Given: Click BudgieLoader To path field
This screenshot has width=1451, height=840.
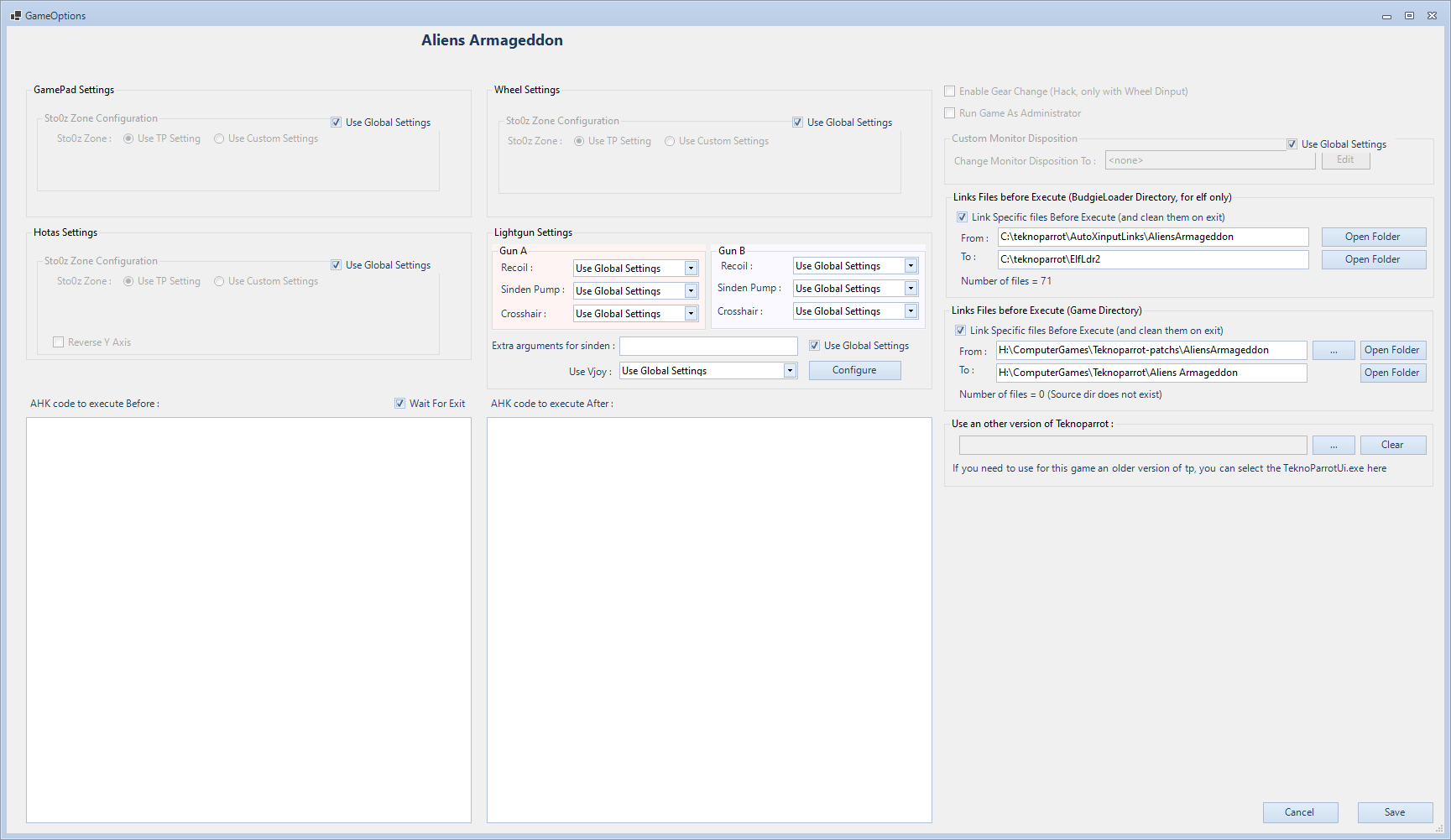Looking at the screenshot, I should pos(1153,259).
